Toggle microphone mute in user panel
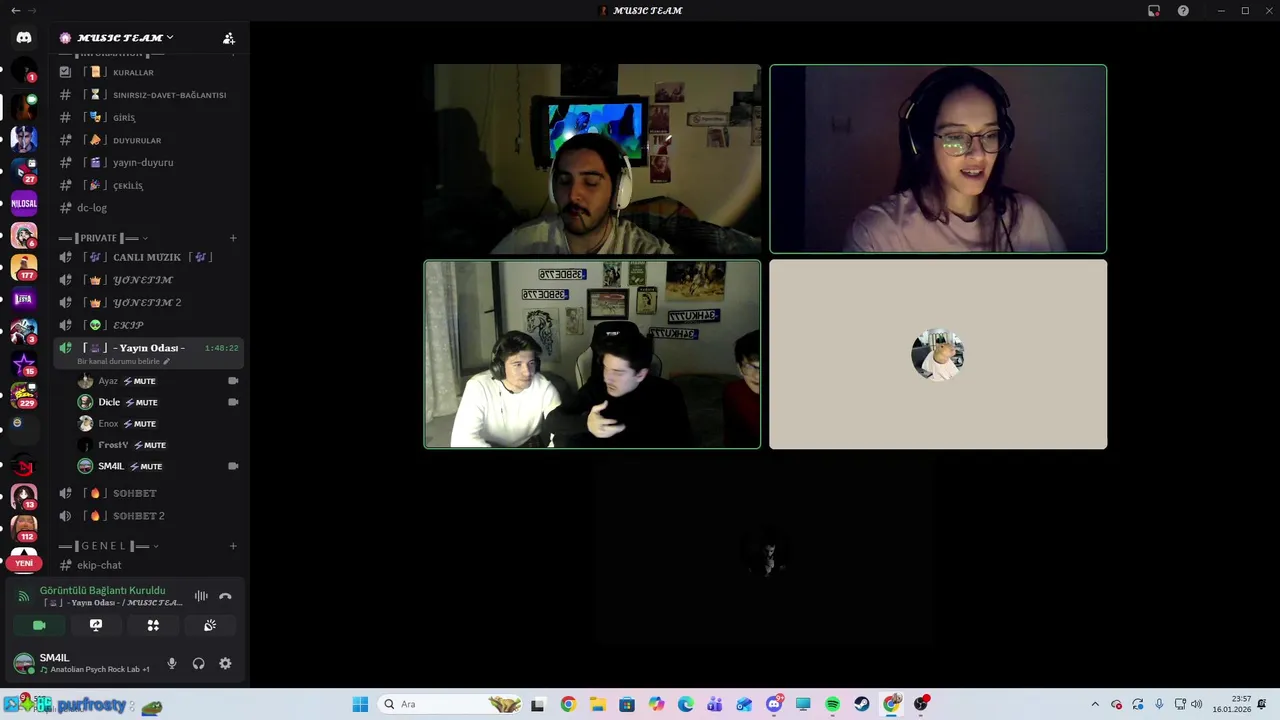Viewport: 1280px width, 720px height. click(172, 663)
